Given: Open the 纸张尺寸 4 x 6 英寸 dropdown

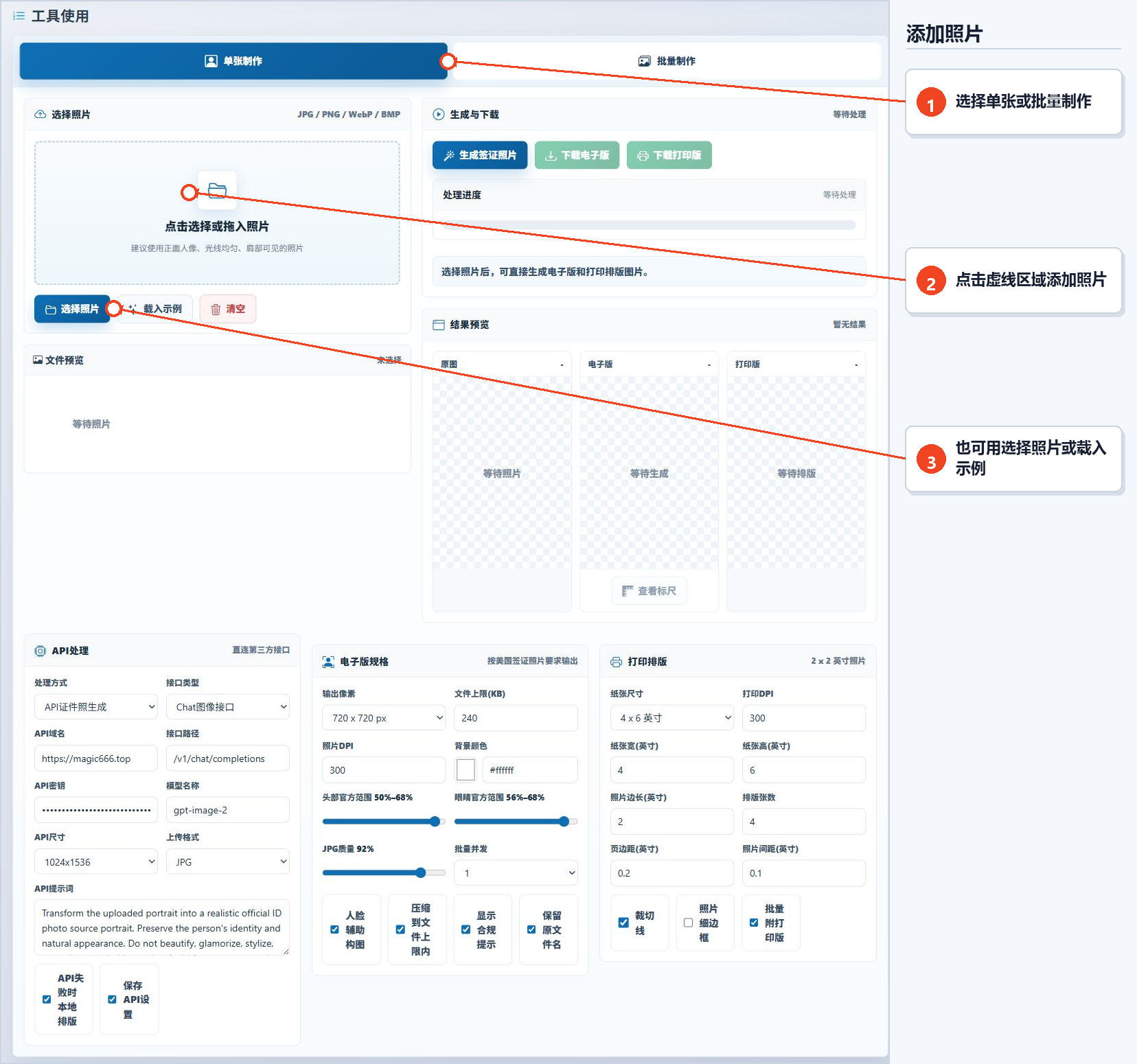Looking at the screenshot, I should pos(672,718).
